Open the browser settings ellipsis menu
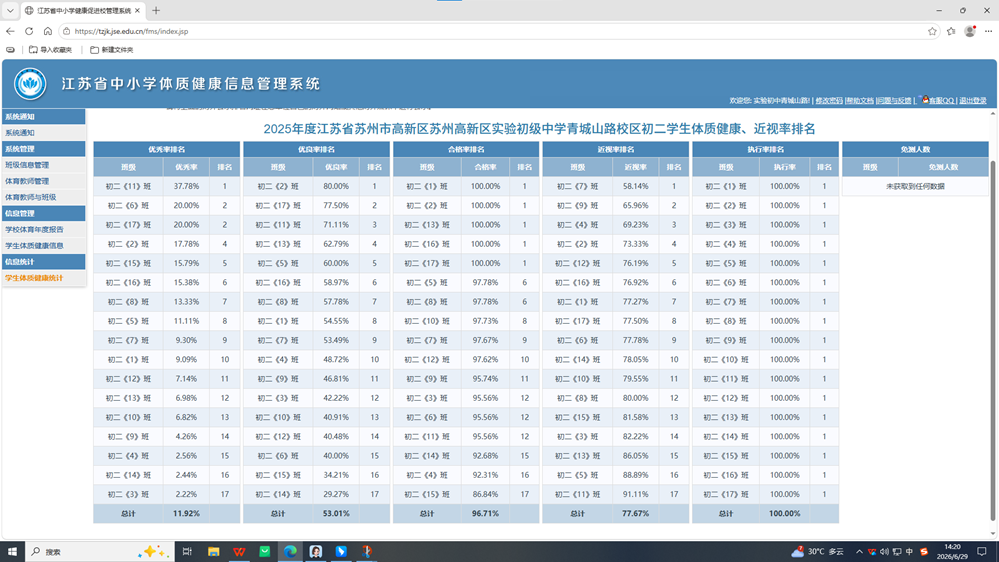The height and width of the screenshot is (562, 999). [988, 31]
